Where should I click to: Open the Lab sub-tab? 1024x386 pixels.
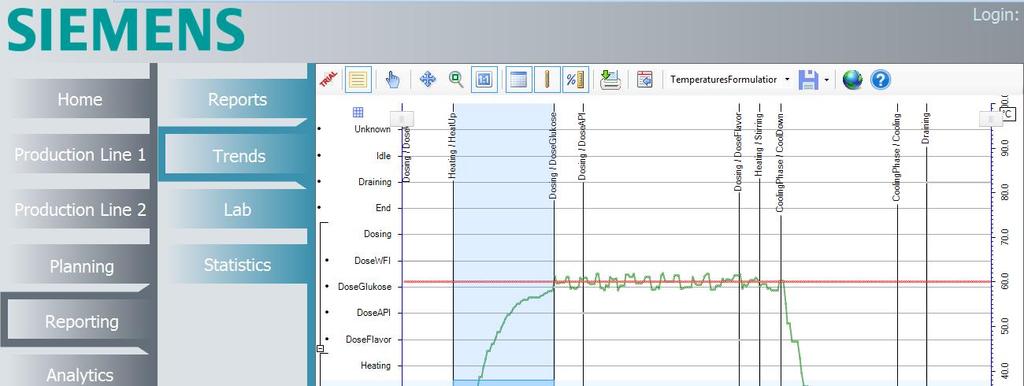click(x=237, y=210)
